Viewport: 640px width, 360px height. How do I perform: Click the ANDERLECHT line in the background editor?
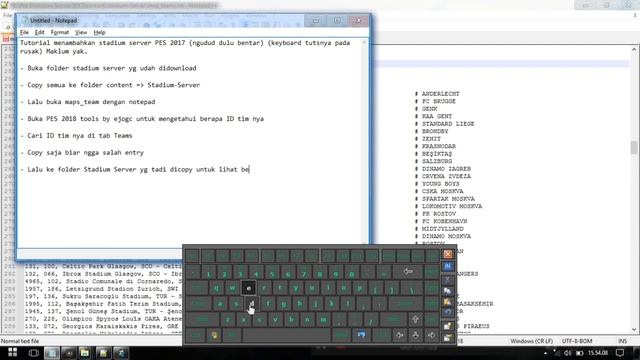pyautogui.click(x=437, y=94)
